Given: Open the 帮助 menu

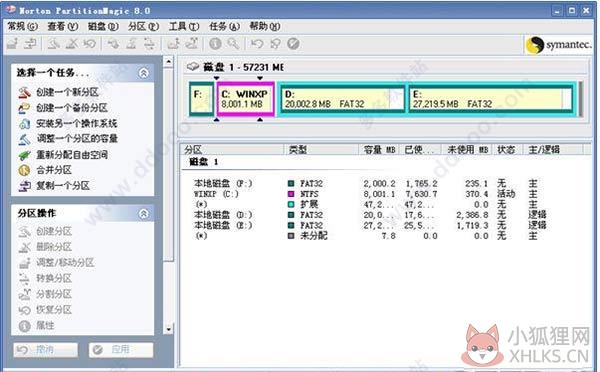Looking at the screenshot, I should coord(265,26).
